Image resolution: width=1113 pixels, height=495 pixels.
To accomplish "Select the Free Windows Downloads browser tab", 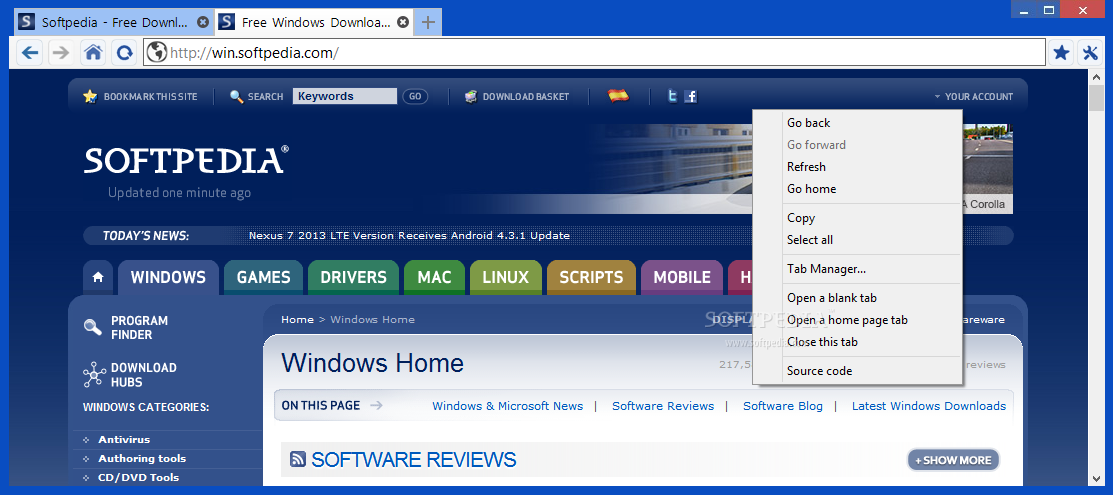I will 314,22.
